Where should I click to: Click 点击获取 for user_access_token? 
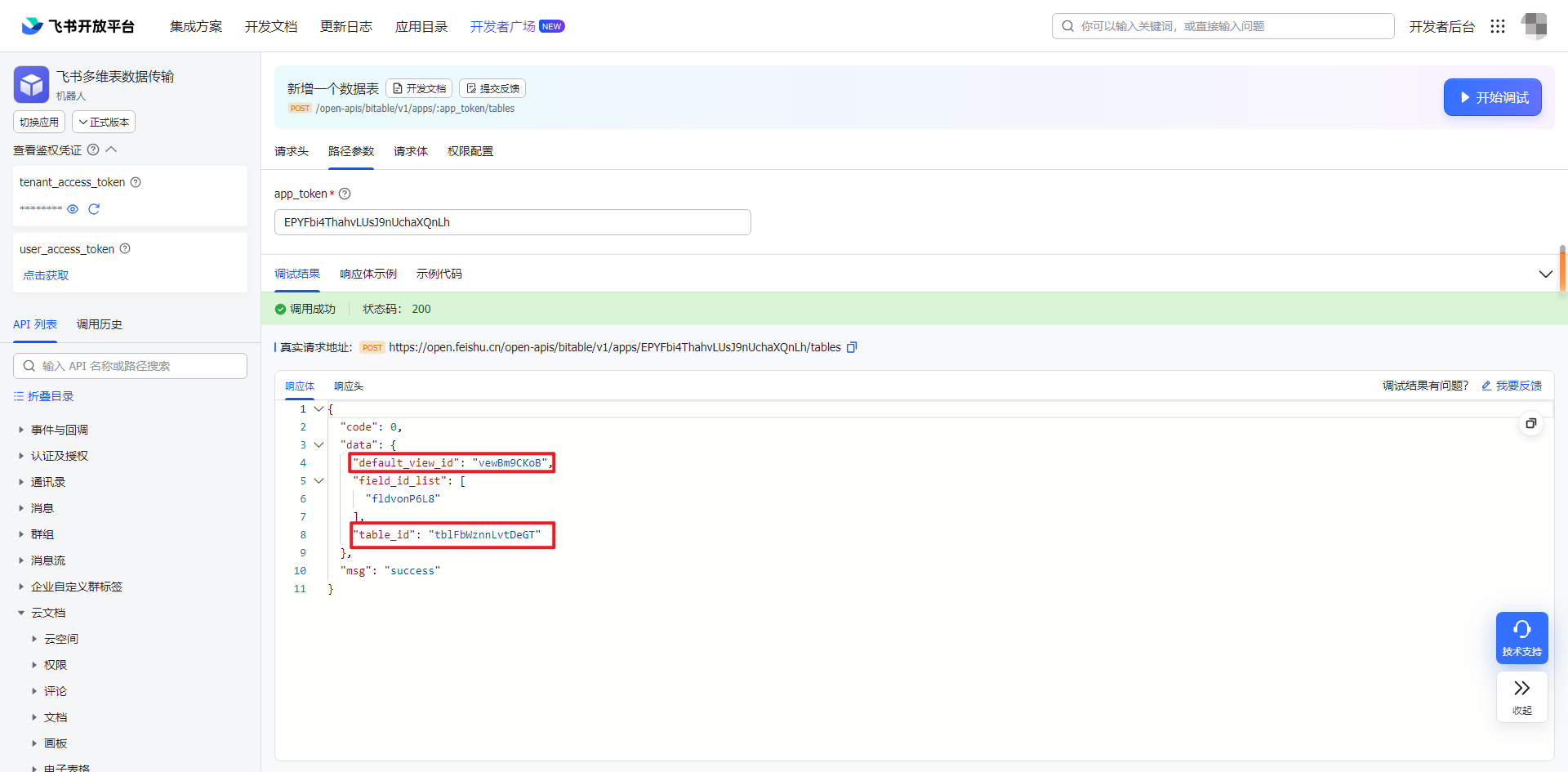tap(46, 275)
